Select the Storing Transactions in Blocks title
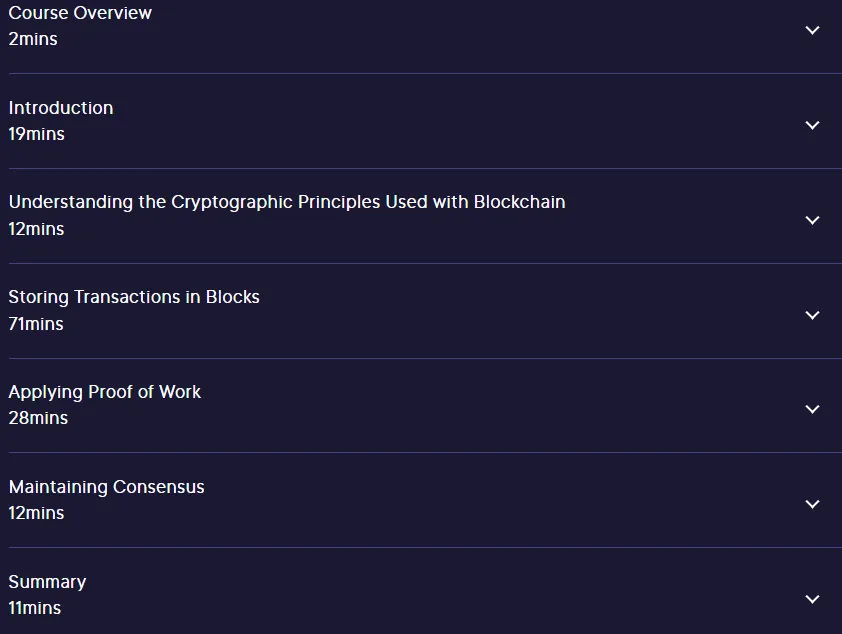842x634 pixels. point(134,297)
